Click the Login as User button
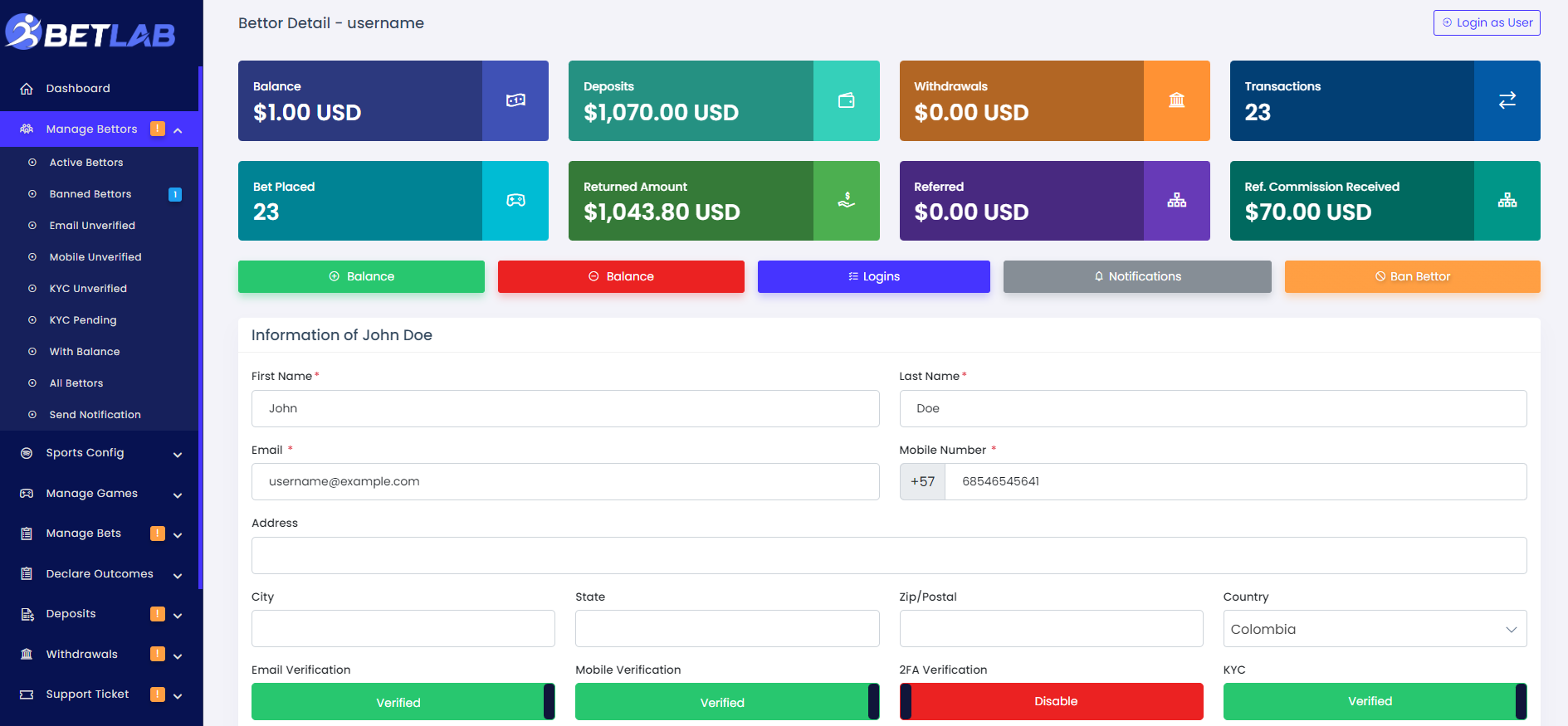This screenshot has width=1568, height=726. (1487, 23)
